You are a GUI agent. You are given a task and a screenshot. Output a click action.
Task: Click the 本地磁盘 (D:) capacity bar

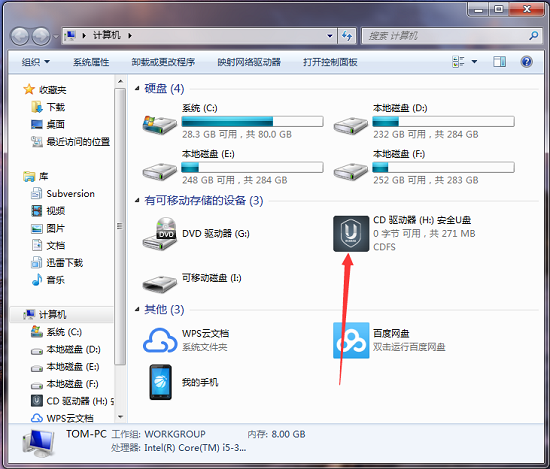443,122
